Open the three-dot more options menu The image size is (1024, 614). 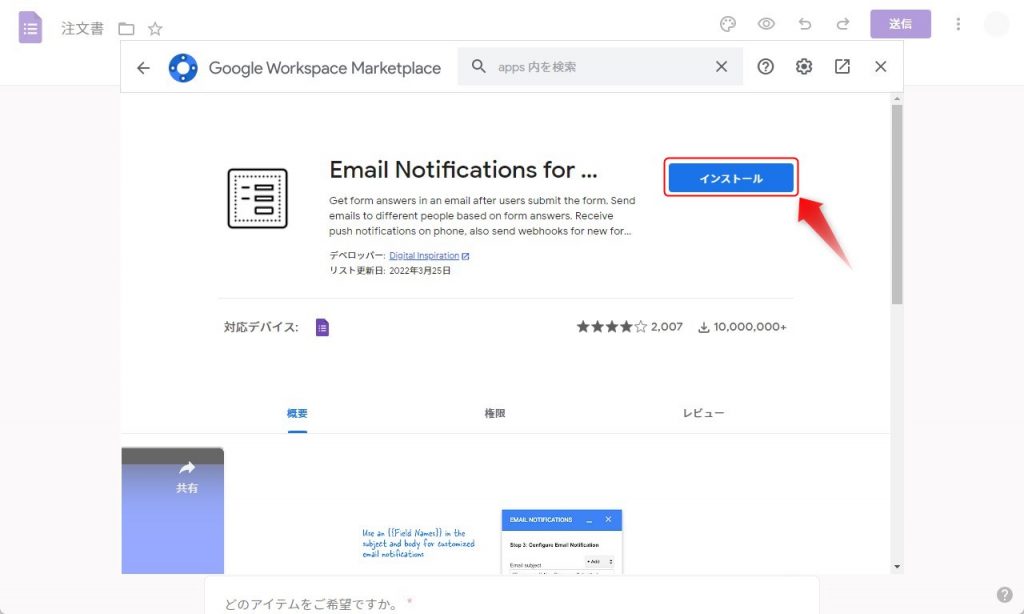pyautogui.click(x=958, y=24)
